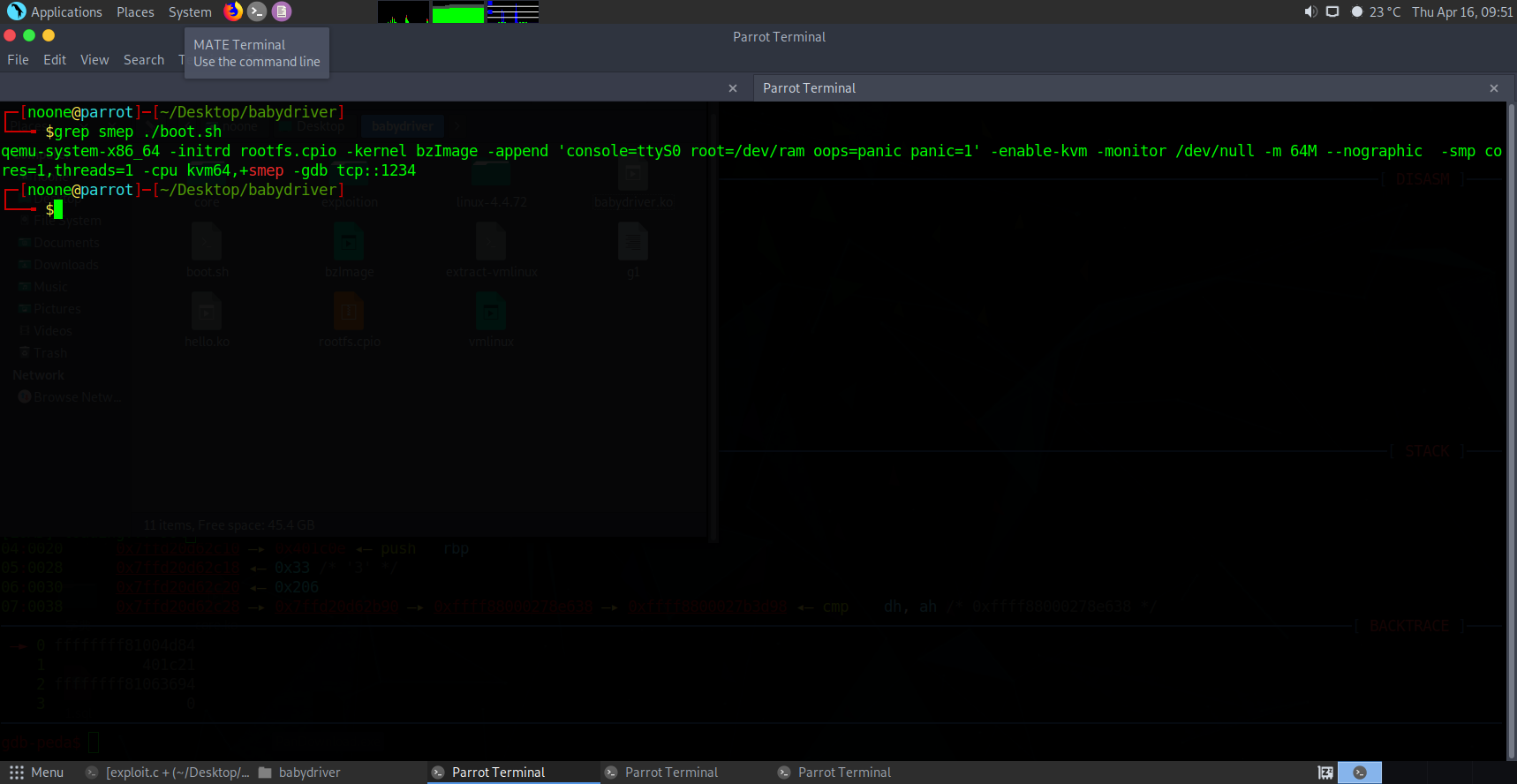This screenshot has width=1517, height=784.
Task: Close the second Parrot Terminal tab
Action: pyautogui.click(x=1494, y=88)
